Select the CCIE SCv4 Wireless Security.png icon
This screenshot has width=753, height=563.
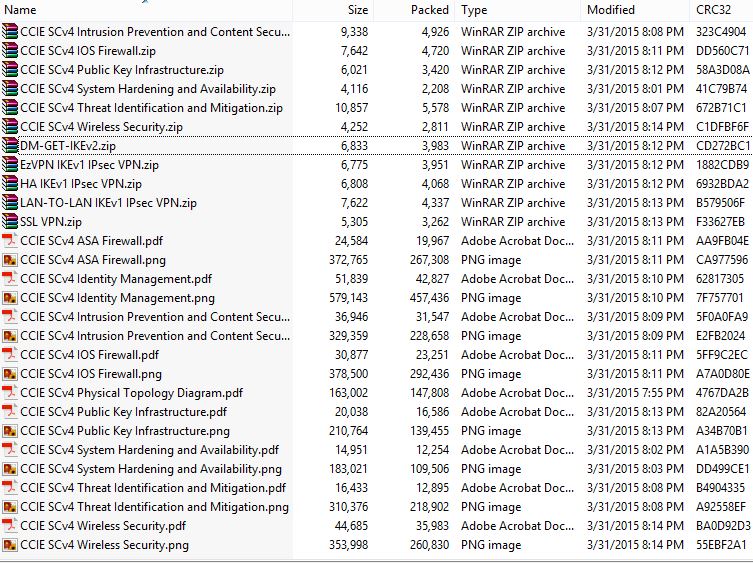(x=10, y=545)
